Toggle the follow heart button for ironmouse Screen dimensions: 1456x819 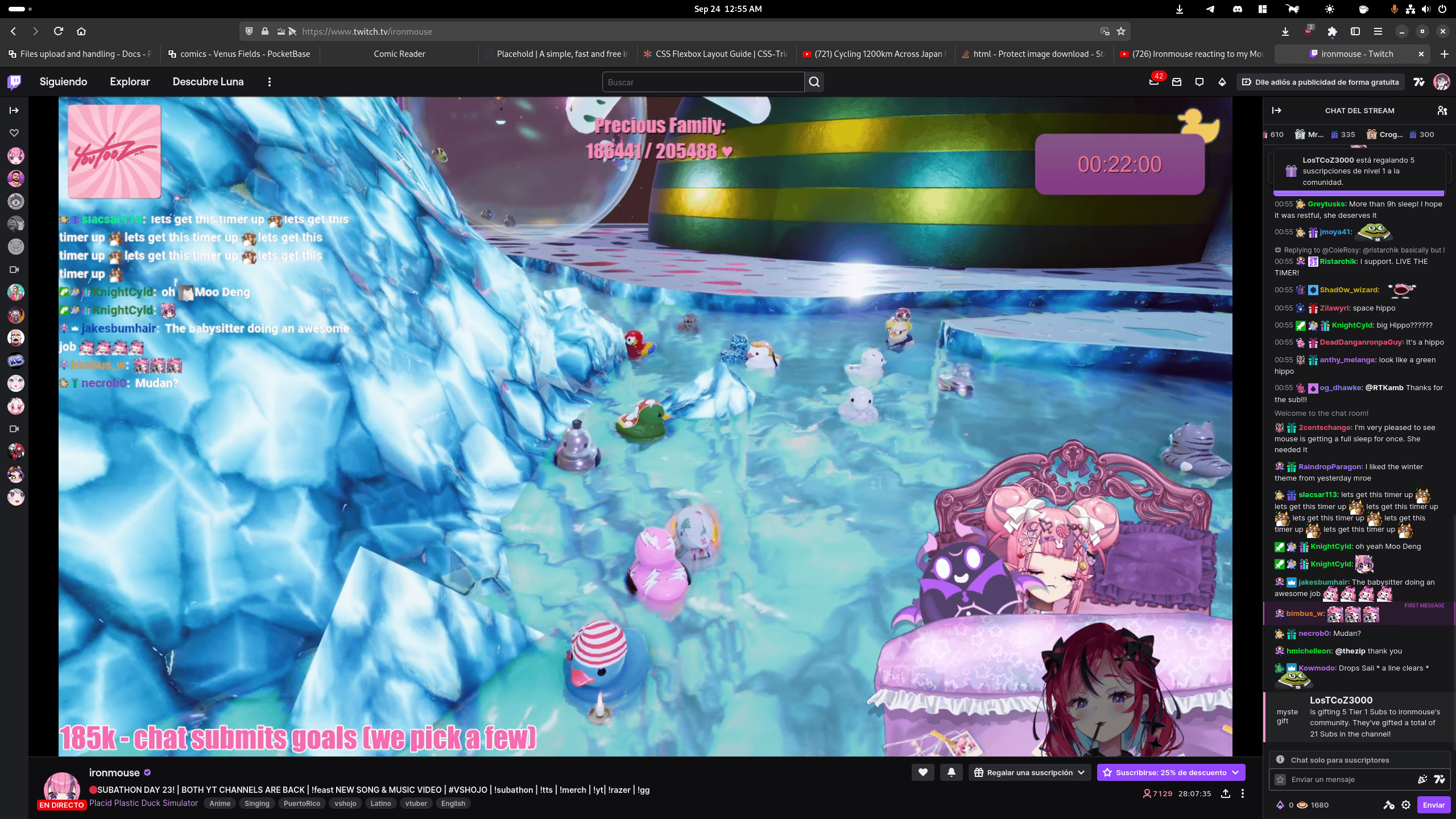coord(923,772)
